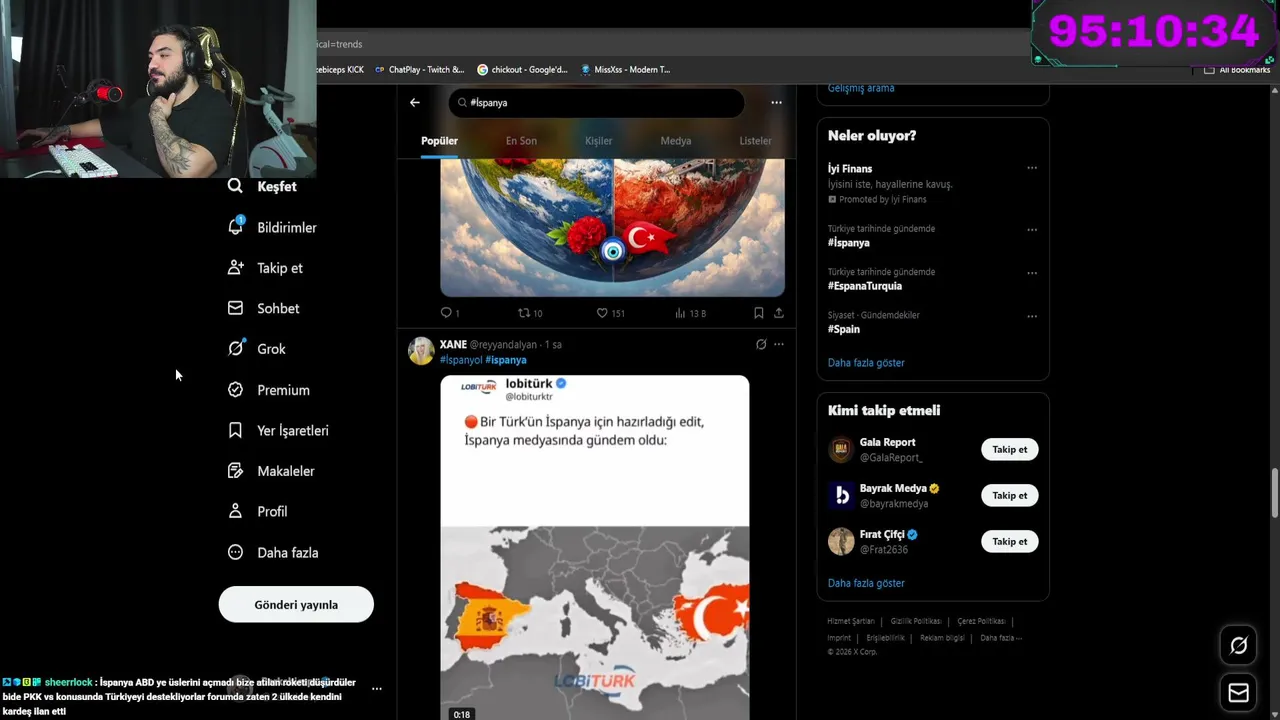Follow Bayrak Medya with Takip et
Screen dimensions: 1280x720
coord(1009,495)
